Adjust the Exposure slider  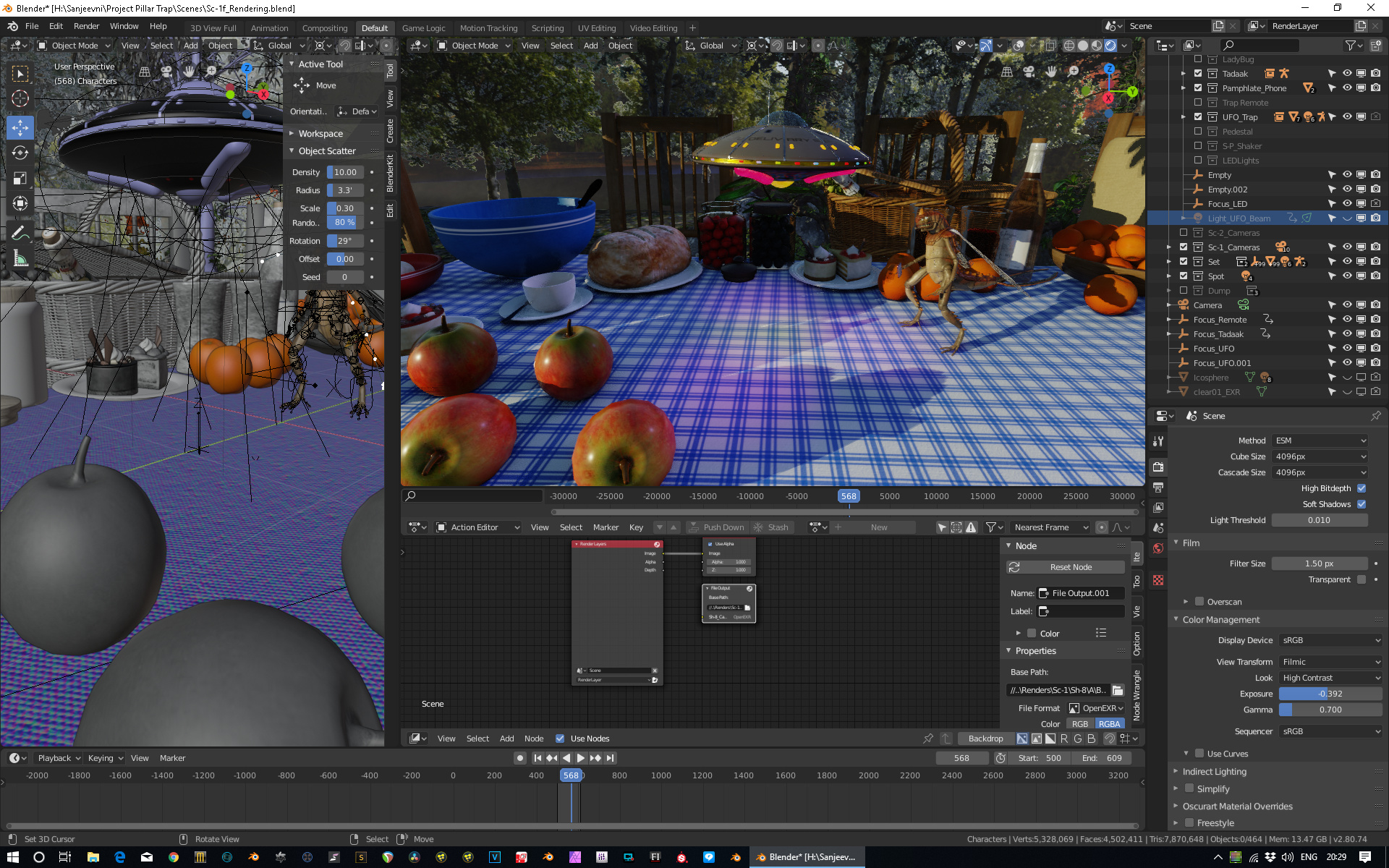[x=1330, y=694]
